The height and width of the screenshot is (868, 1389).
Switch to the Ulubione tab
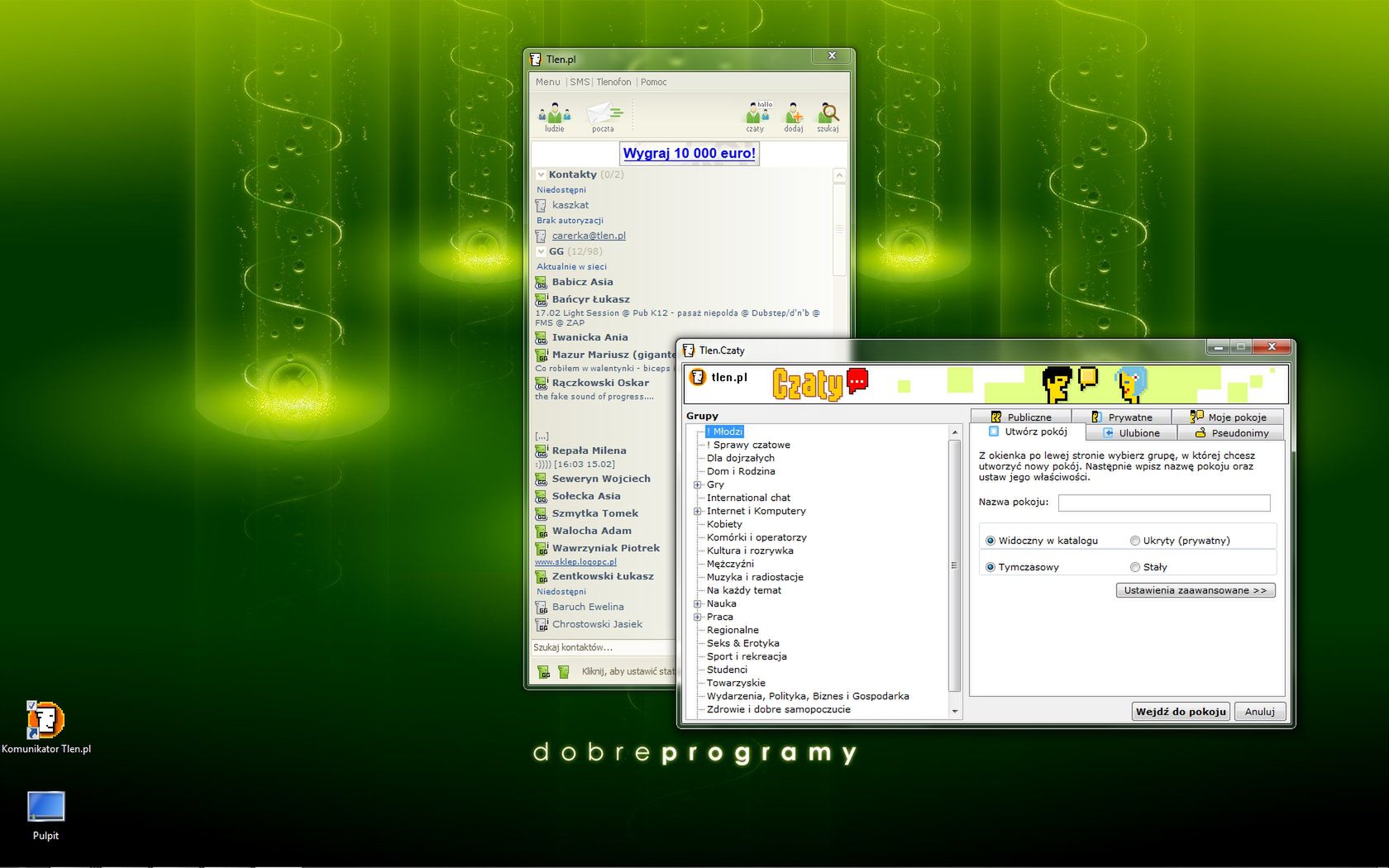tap(1132, 432)
